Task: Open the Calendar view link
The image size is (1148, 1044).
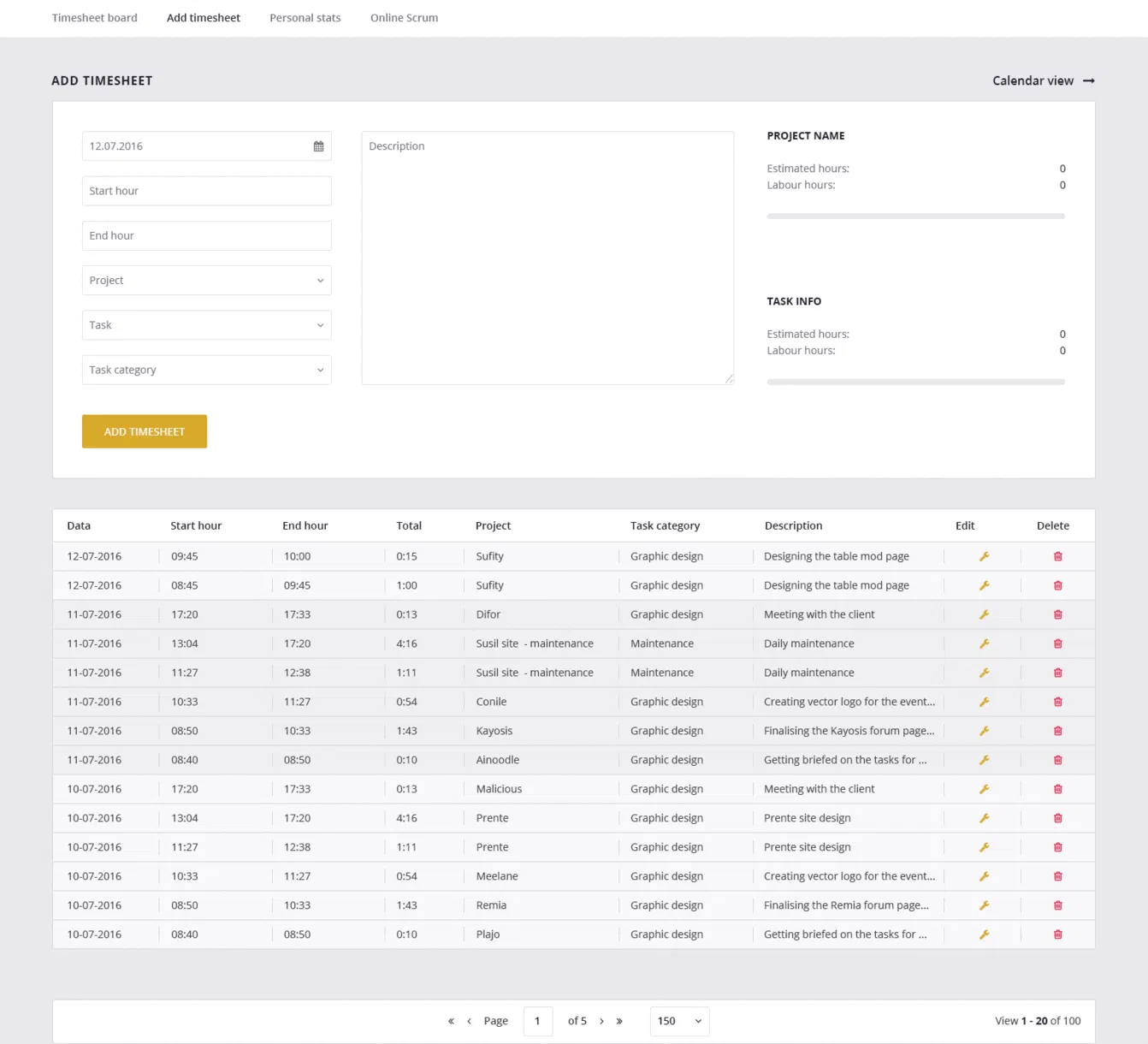Action: tap(1044, 80)
